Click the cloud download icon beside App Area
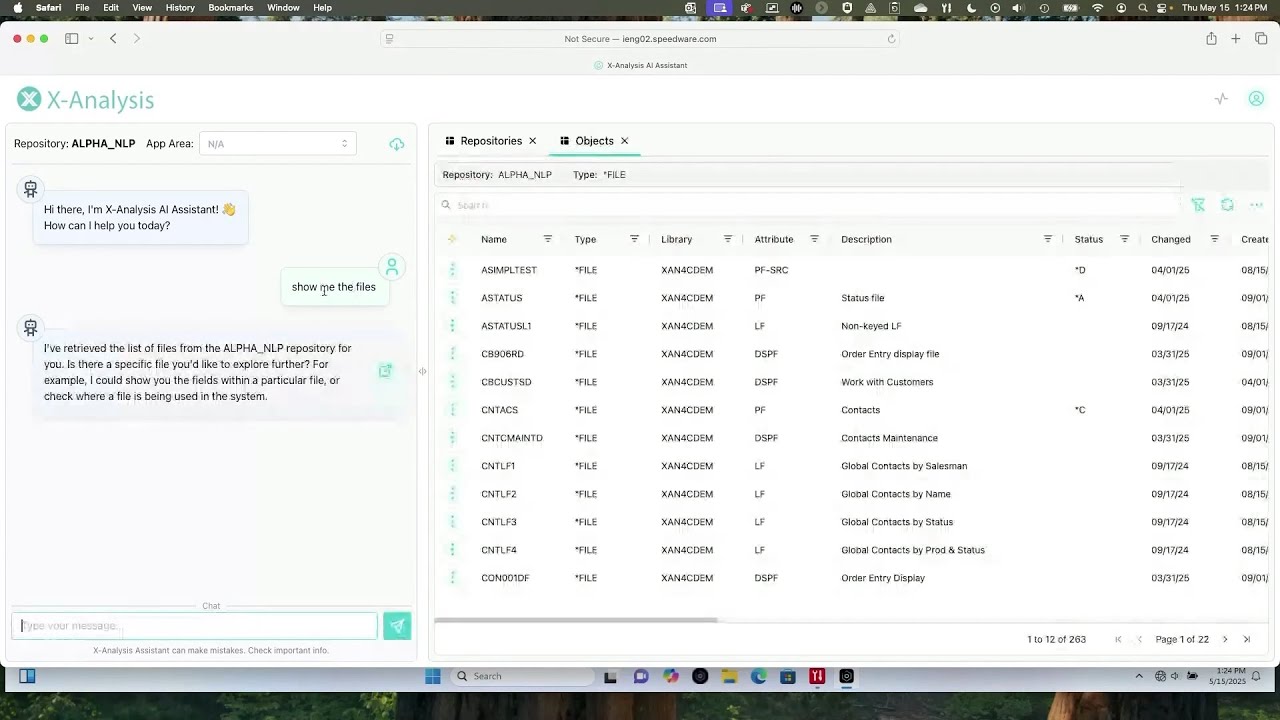 [397, 144]
